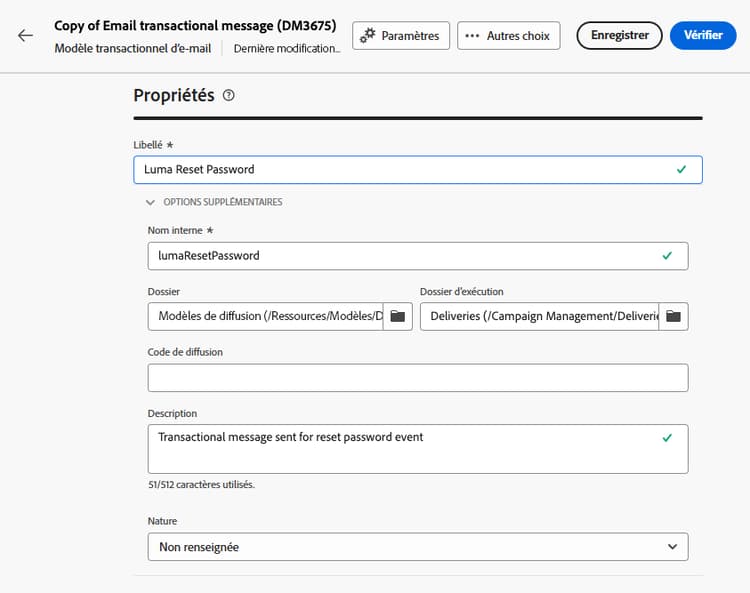Viewport: 750px width, 593px height.
Task: Click the back arrow icon
Action: [25, 36]
